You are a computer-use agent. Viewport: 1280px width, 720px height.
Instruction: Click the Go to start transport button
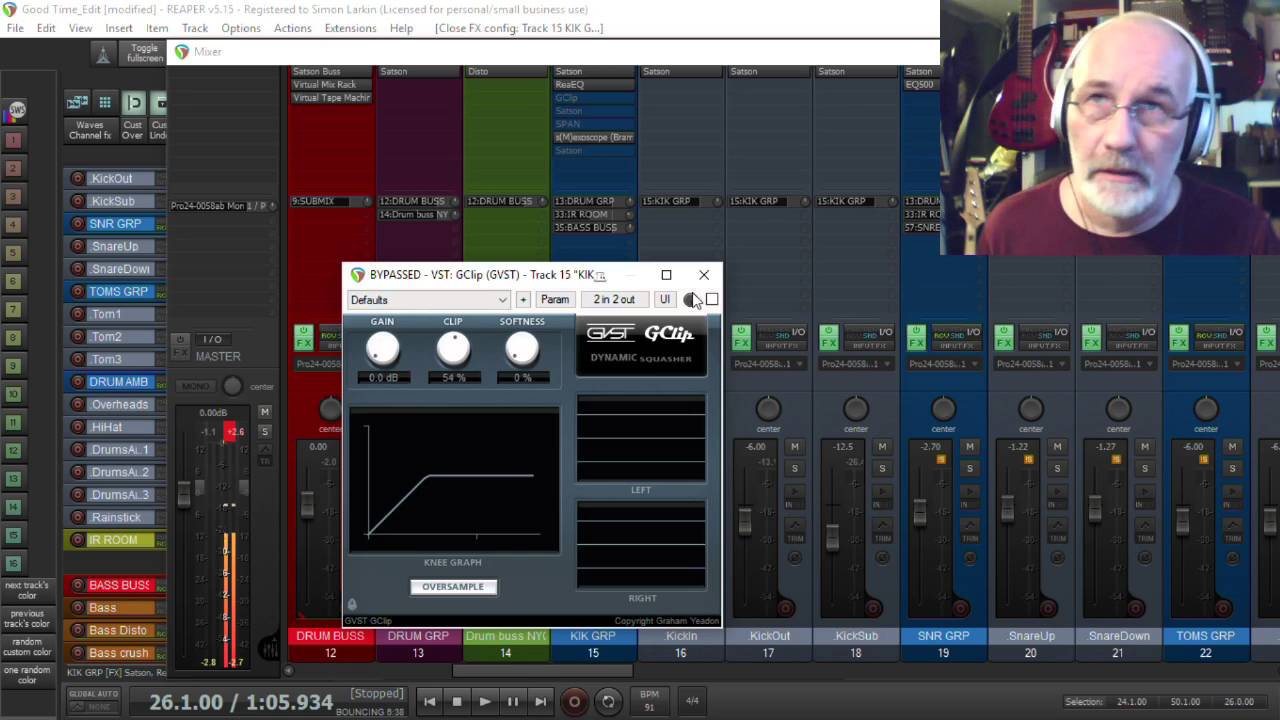[429, 702]
